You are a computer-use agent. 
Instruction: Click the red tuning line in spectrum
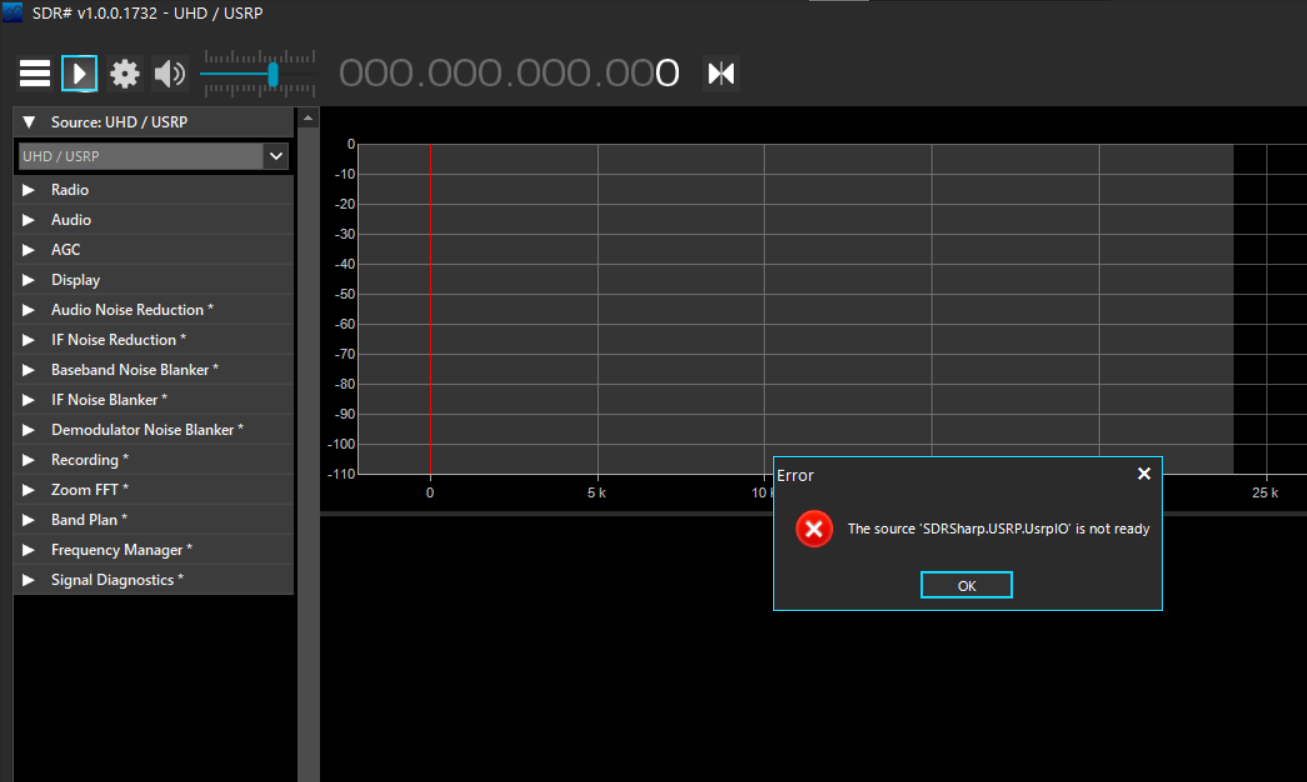tap(430, 309)
